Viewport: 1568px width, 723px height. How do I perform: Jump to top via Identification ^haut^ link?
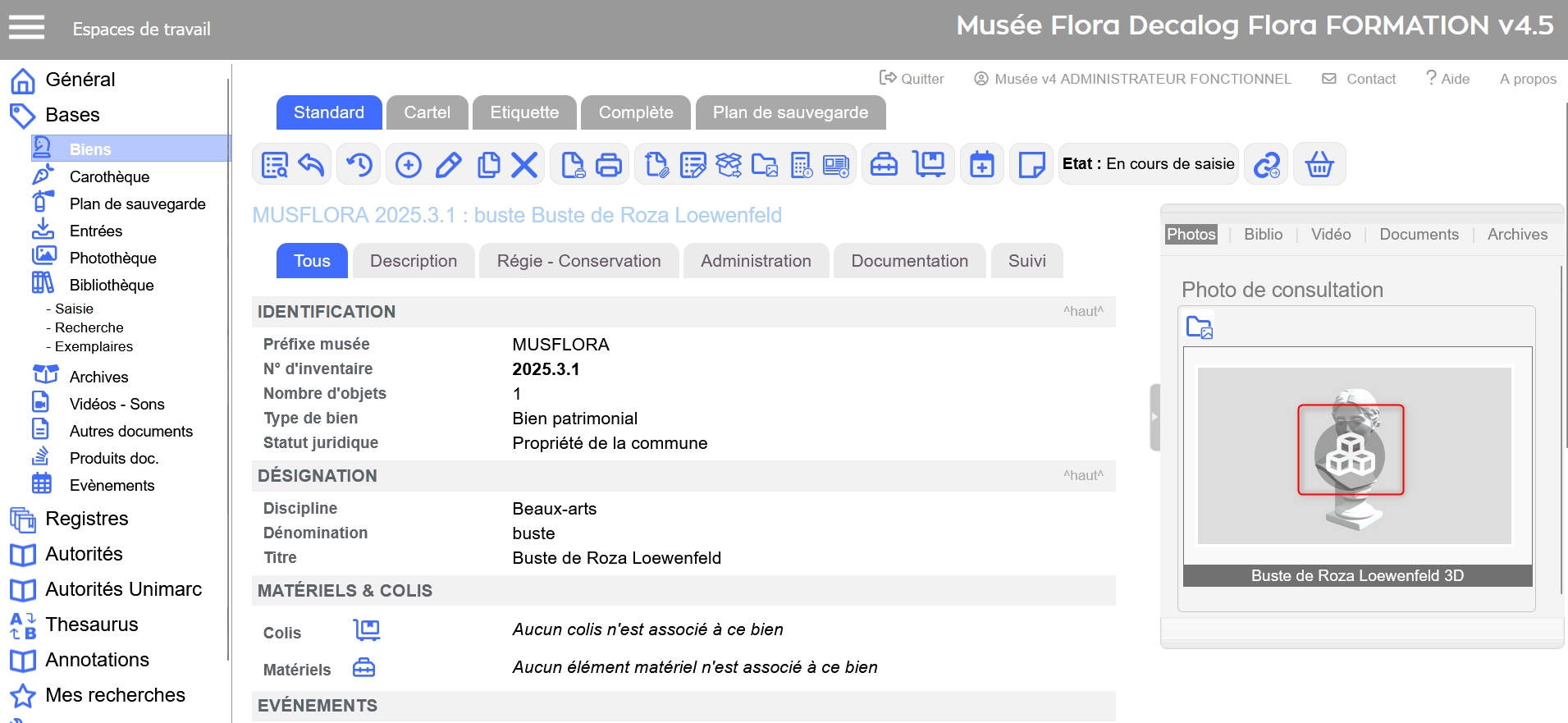(1083, 312)
